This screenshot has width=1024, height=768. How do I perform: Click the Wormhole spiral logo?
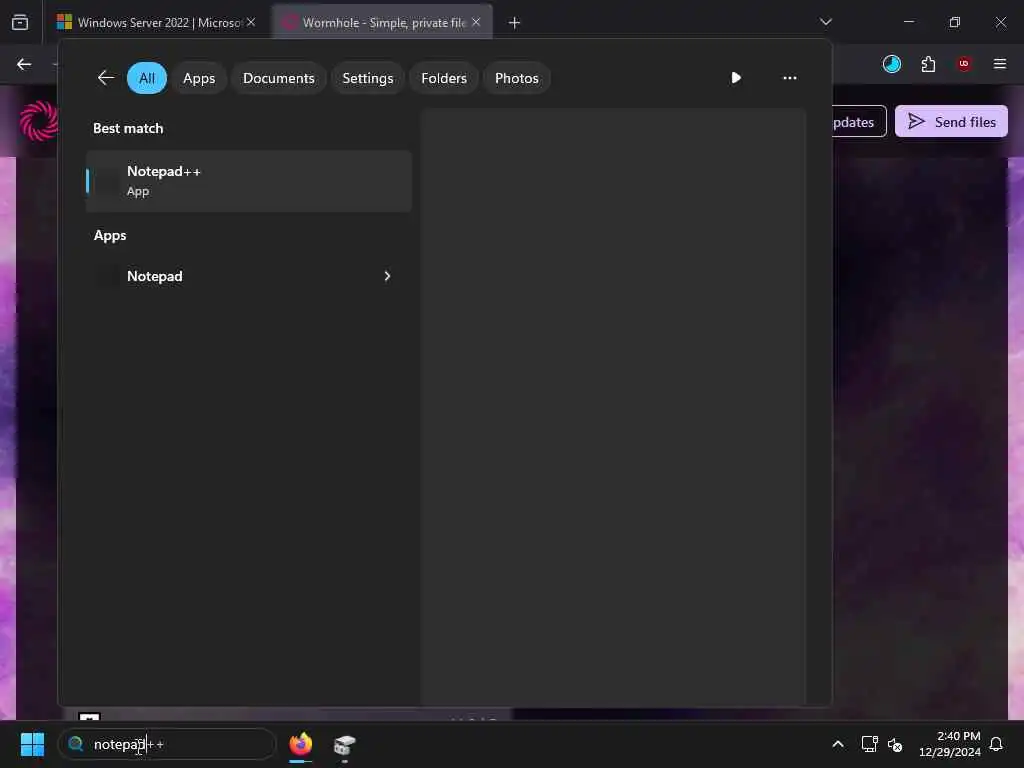[39, 121]
